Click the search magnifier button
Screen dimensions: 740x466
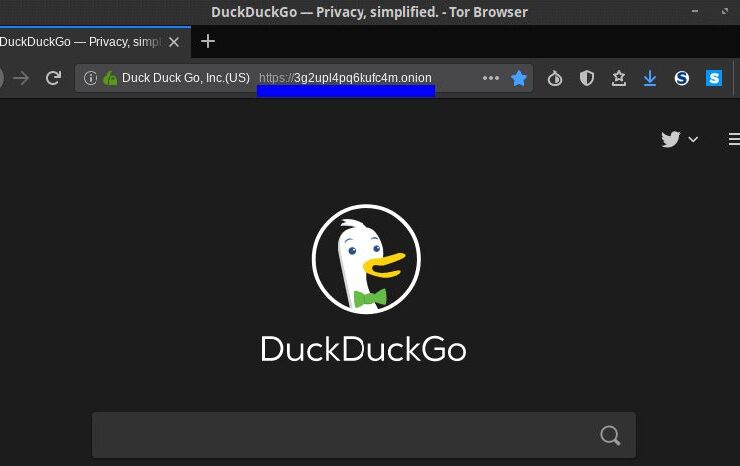tap(610, 435)
